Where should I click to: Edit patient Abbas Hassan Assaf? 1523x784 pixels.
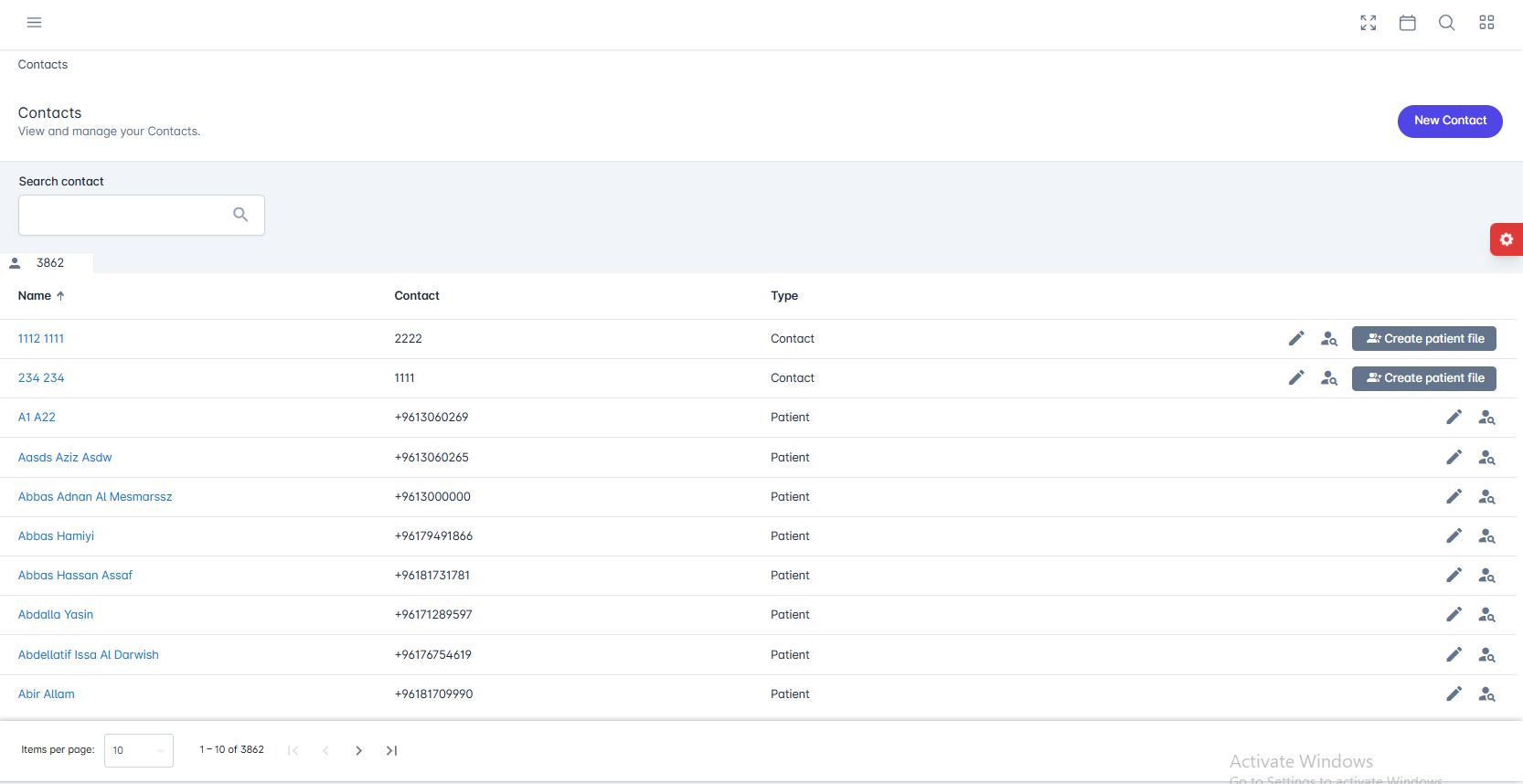(1454, 576)
